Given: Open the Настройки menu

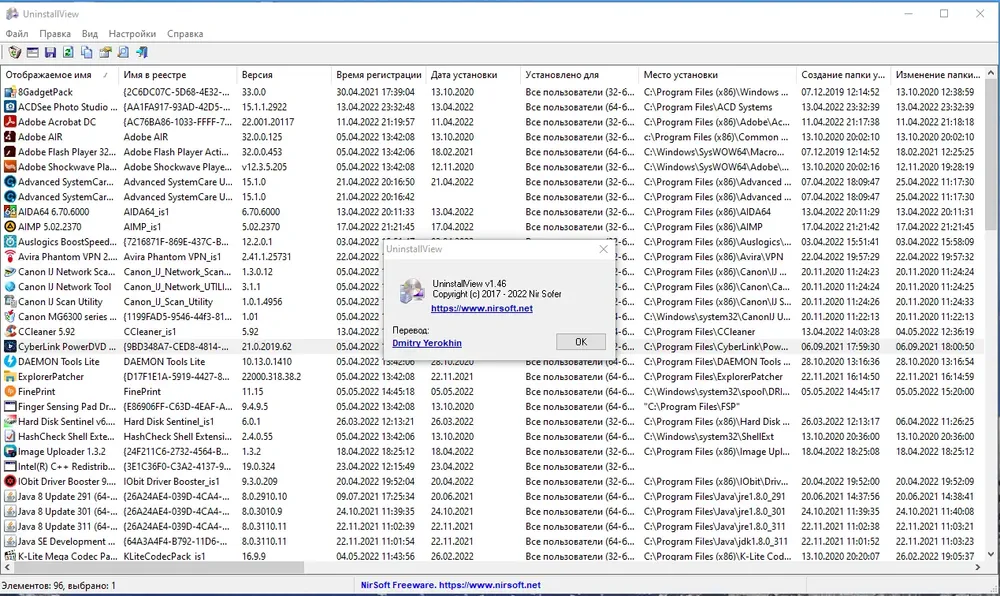Looking at the screenshot, I should [x=132, y=34].
